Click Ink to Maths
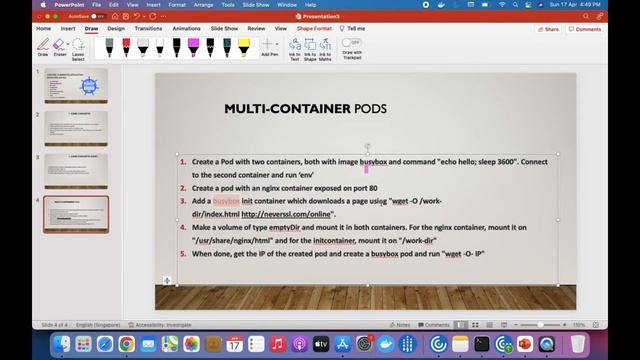 pos(325,49)
